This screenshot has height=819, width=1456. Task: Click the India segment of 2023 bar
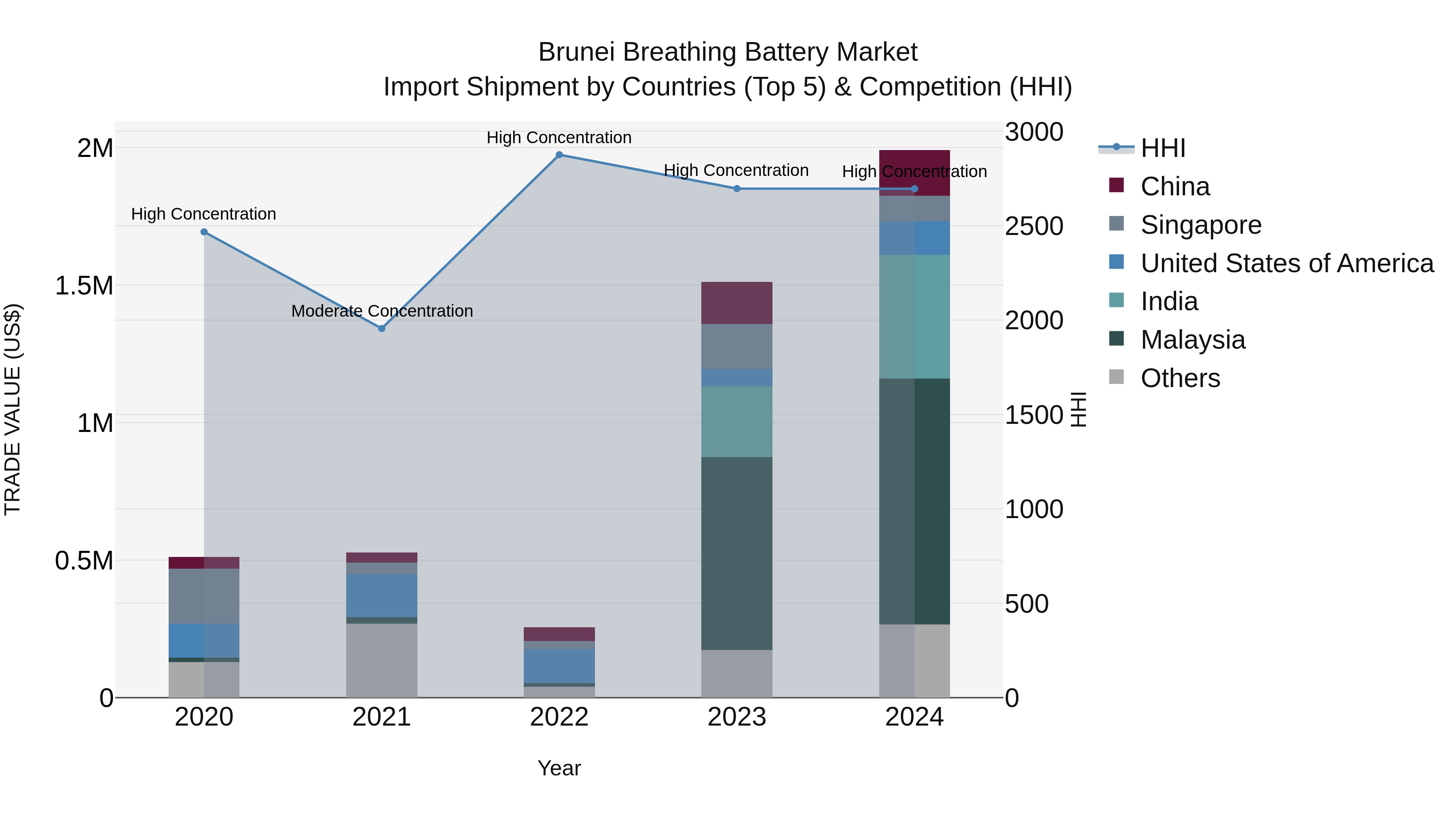coord(736,422)
